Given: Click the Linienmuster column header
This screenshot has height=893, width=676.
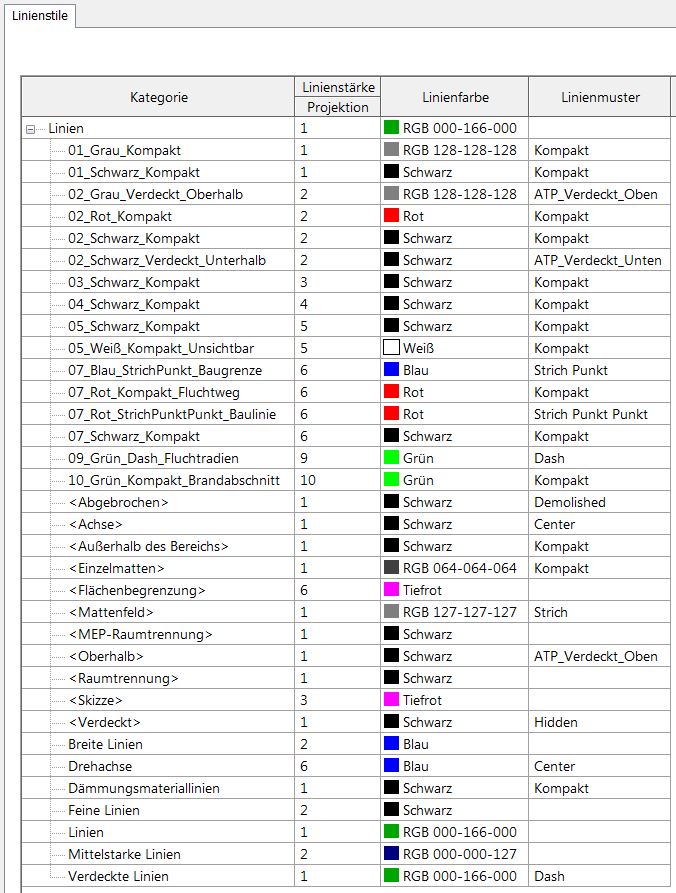Looking at the screenshot, I should [600, 97].
